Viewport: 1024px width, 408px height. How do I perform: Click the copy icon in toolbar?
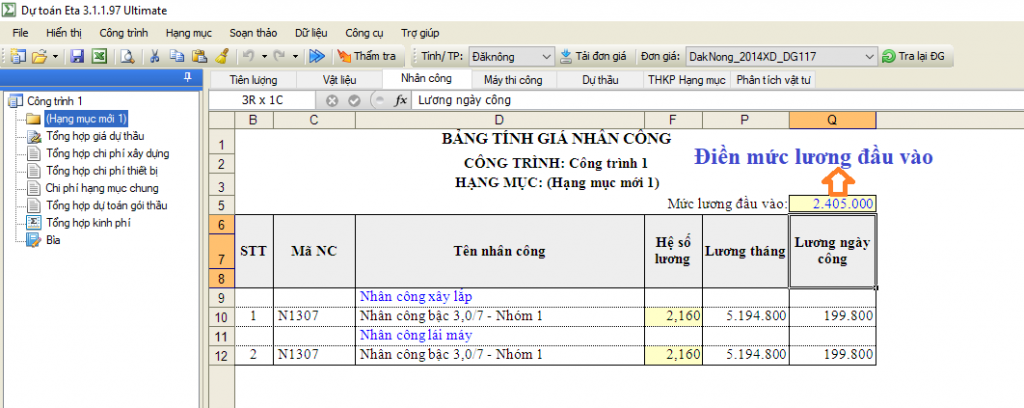[x=177, y=57]
